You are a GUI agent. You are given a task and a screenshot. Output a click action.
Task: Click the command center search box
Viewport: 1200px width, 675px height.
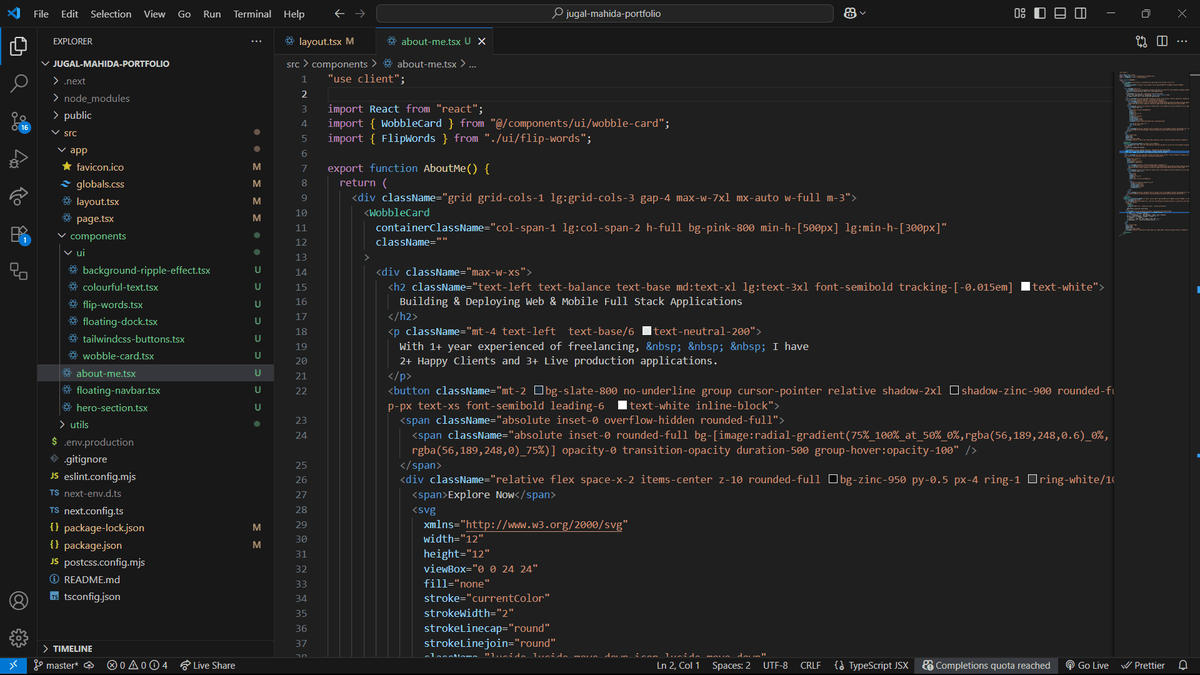[x=605, y=14]
